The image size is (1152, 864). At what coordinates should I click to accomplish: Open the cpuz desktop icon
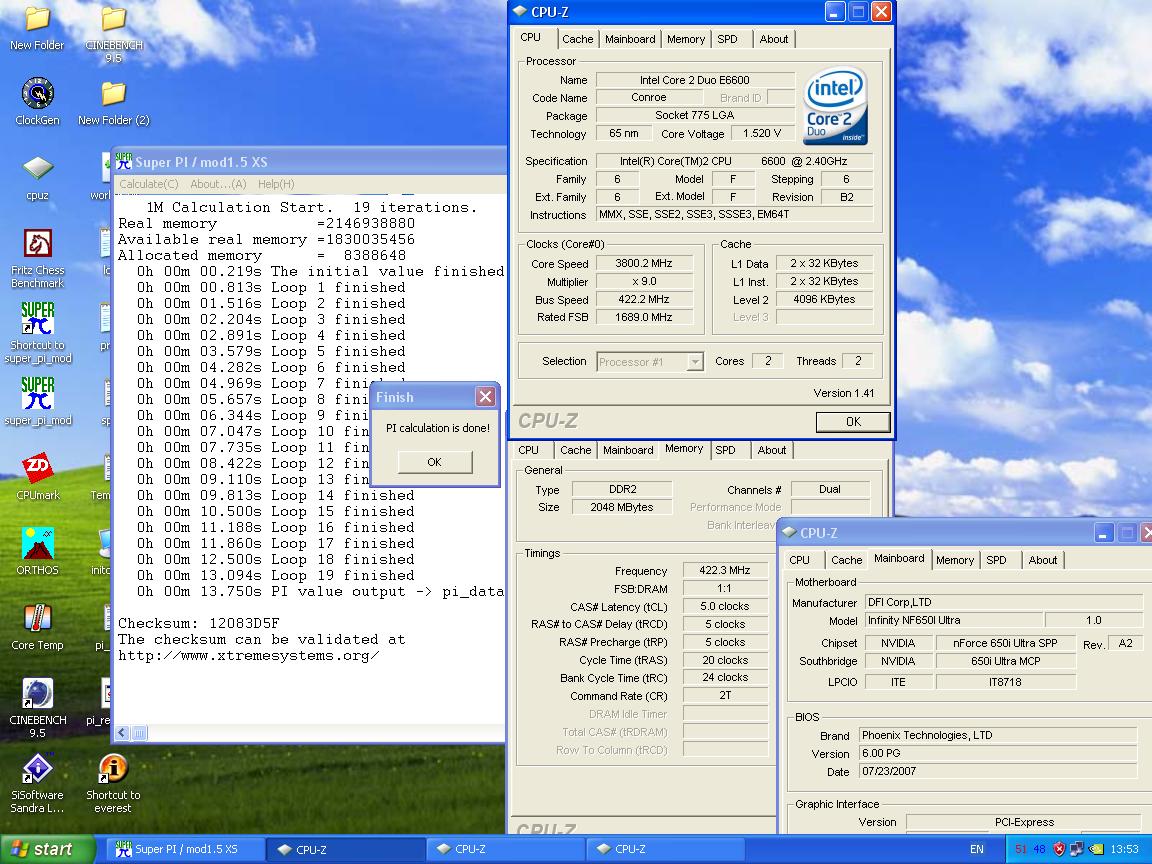(x=37, y=170)
